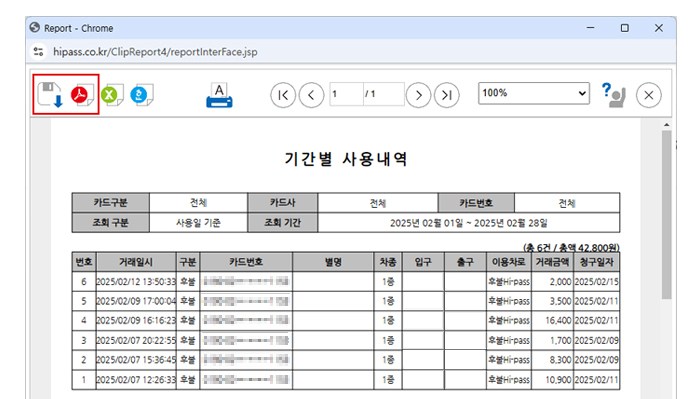
Task: Click the 거래금액 column header
Action: (x=552, y=262)
